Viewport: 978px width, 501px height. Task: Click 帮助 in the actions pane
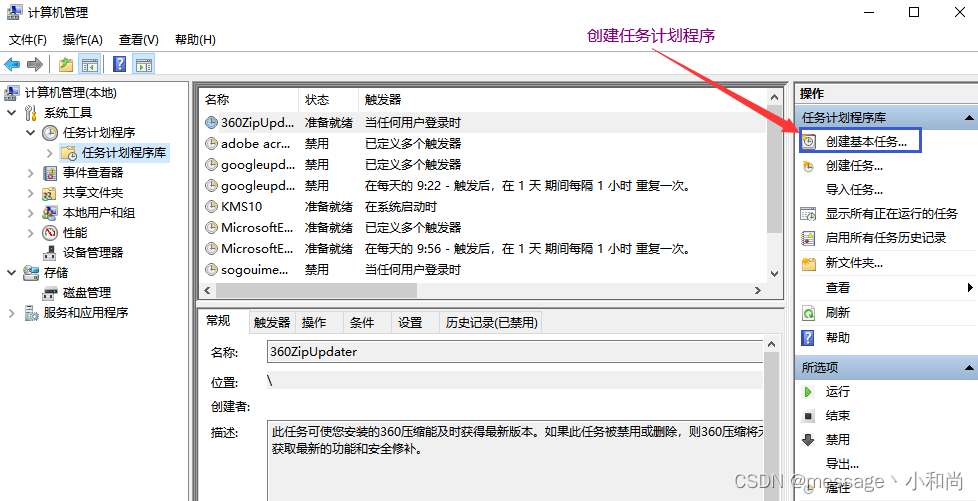click(x=838, y=338)
